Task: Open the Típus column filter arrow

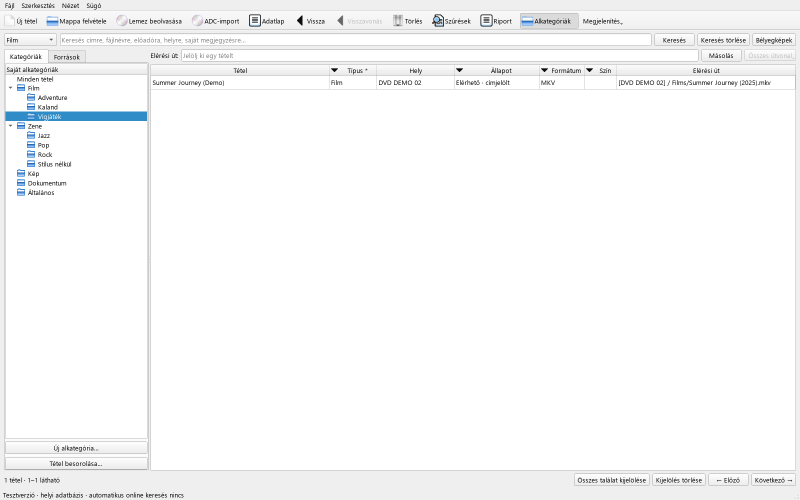Action: (x=335, y=70)
